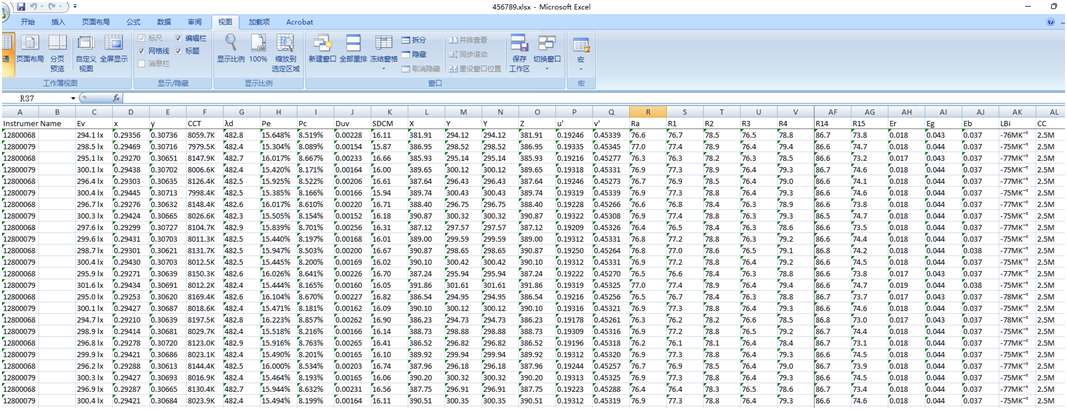Click the Split button (拆分)
This screenshot has width=1067, height=410.
pyautogui.click(x=412, y=39)
